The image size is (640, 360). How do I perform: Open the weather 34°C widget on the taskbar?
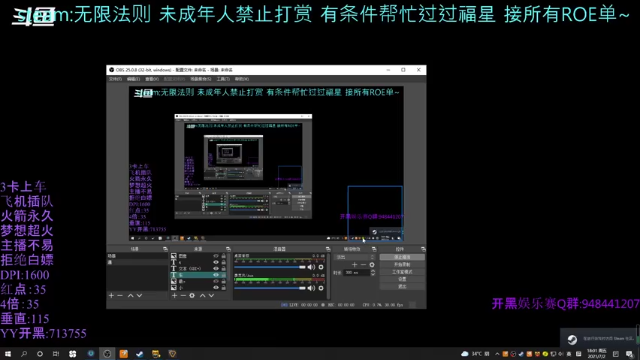coord(475,354)
